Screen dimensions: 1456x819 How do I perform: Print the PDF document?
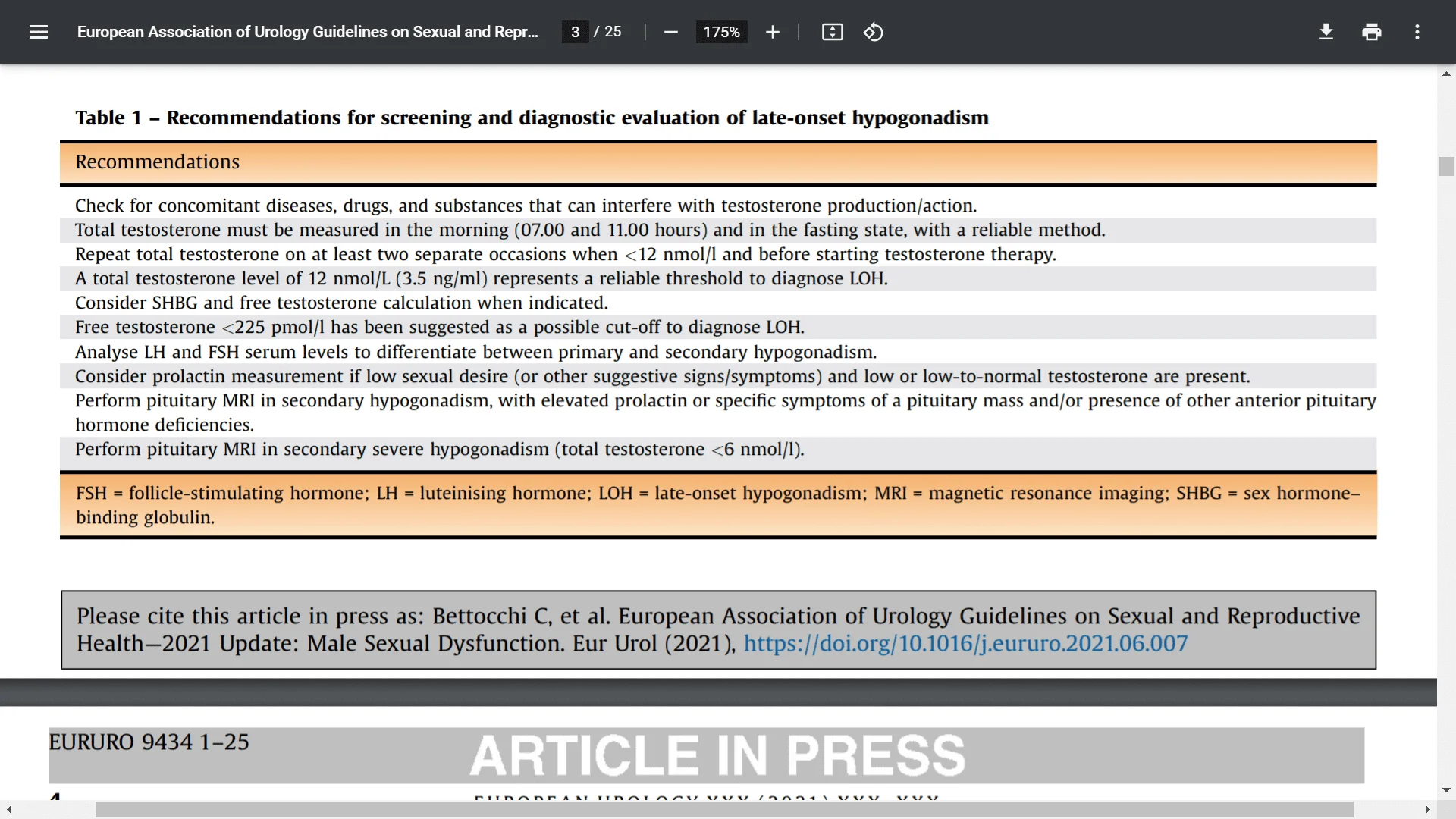(1372, 32)
